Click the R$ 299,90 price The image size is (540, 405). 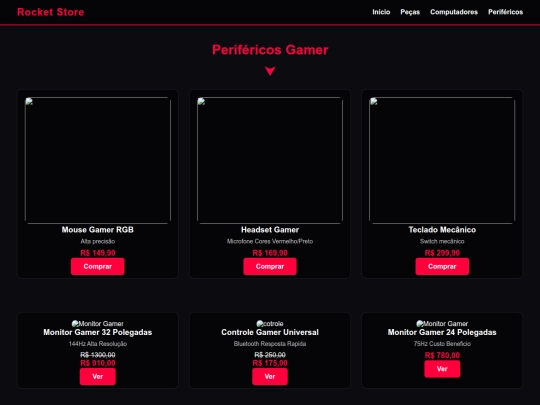click(x=442, y=253)
